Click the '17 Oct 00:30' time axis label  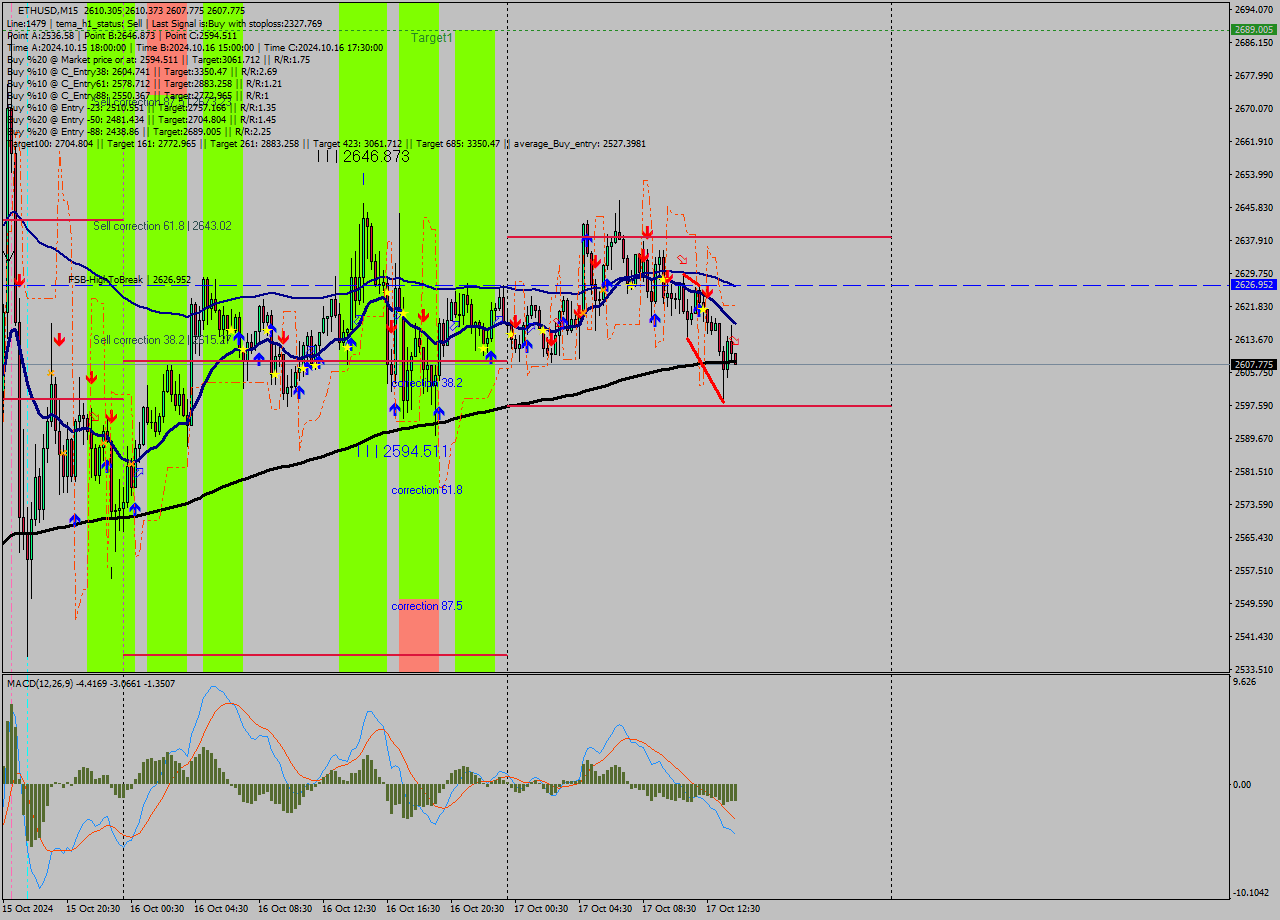click(x=541, y=909)
